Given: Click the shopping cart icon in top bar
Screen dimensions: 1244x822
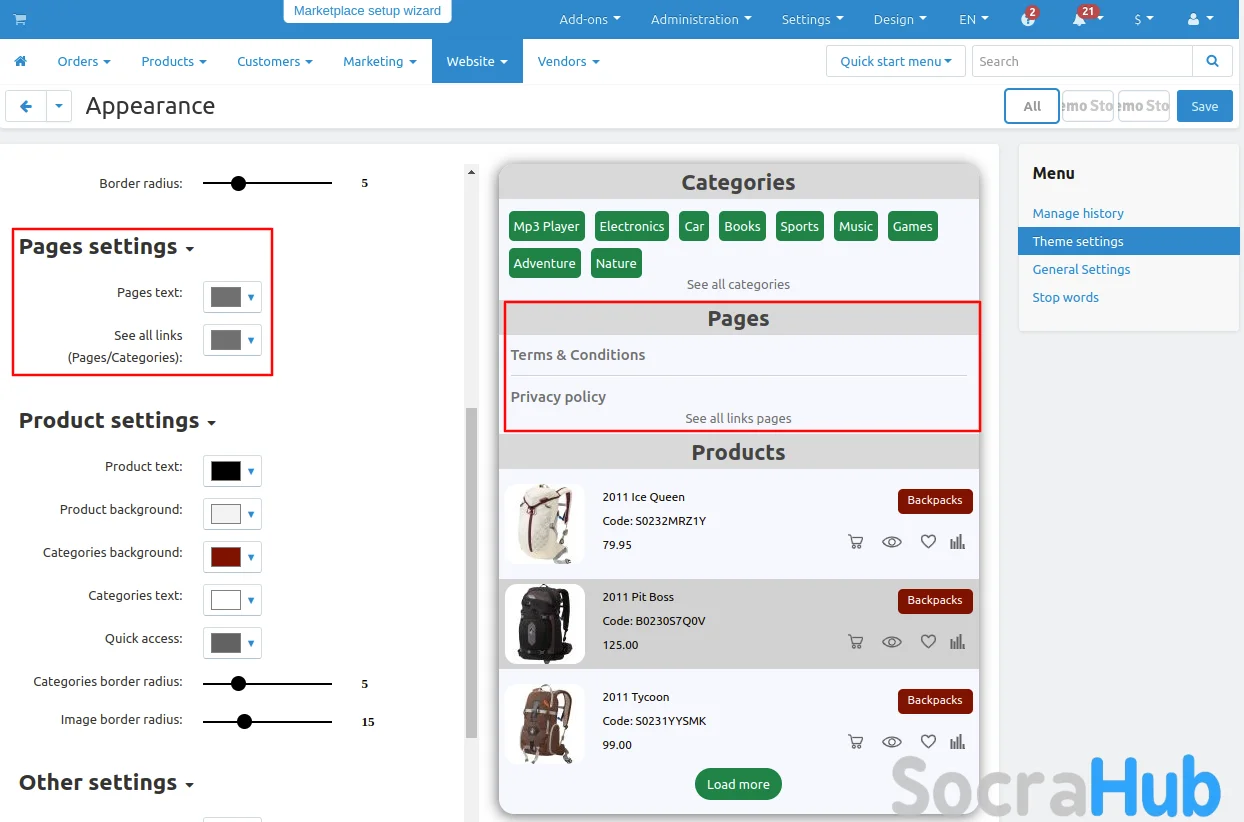Looking at the screenshot, I should [20, 20].
